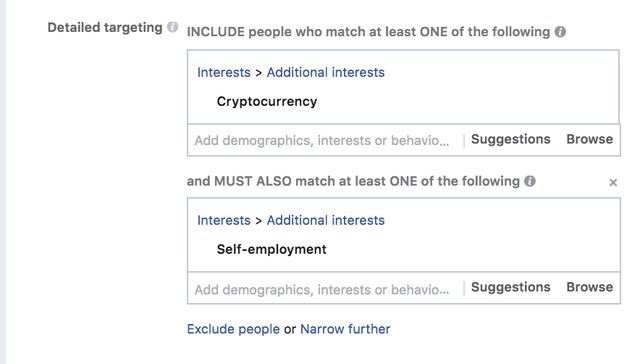Click the INCLUDE people who match heading text
Screen dimensions: 640x364
click(x=368, y=32)
